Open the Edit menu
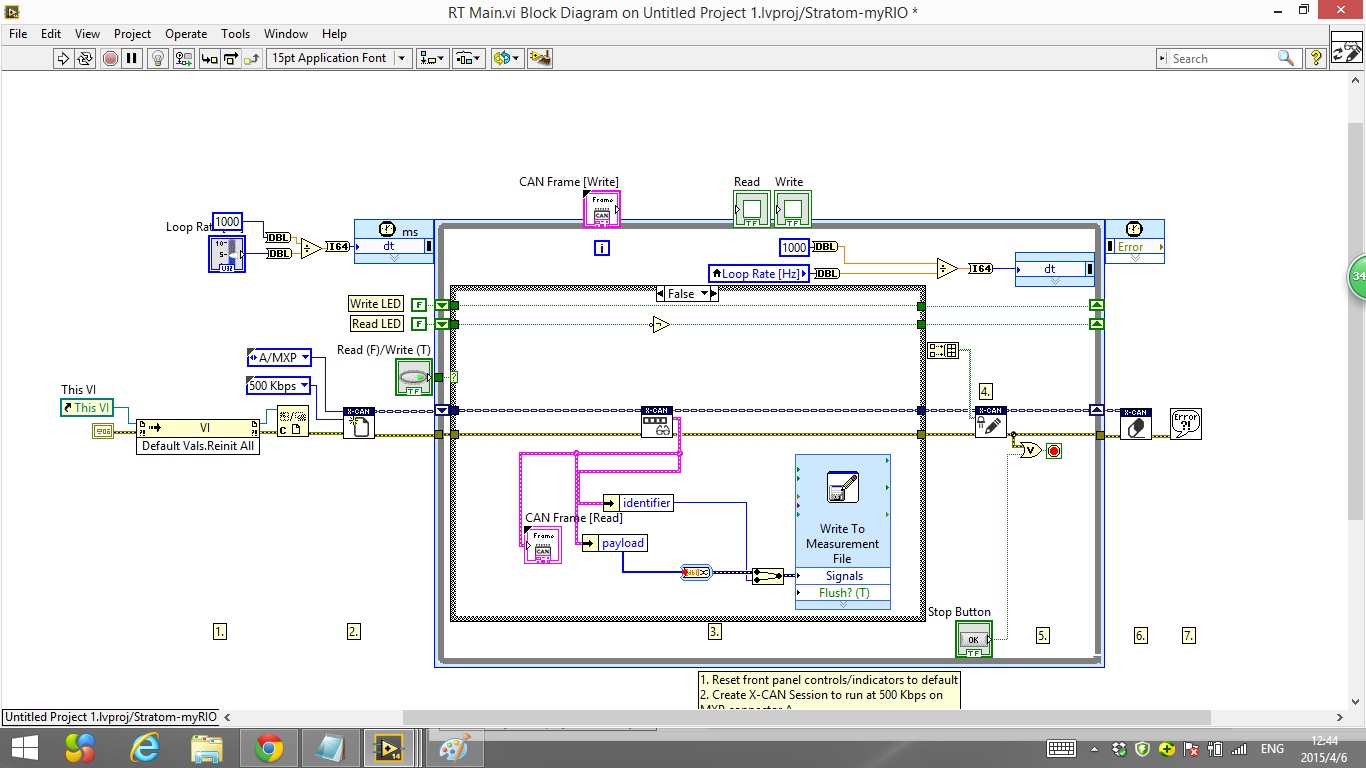 point(51,33)
